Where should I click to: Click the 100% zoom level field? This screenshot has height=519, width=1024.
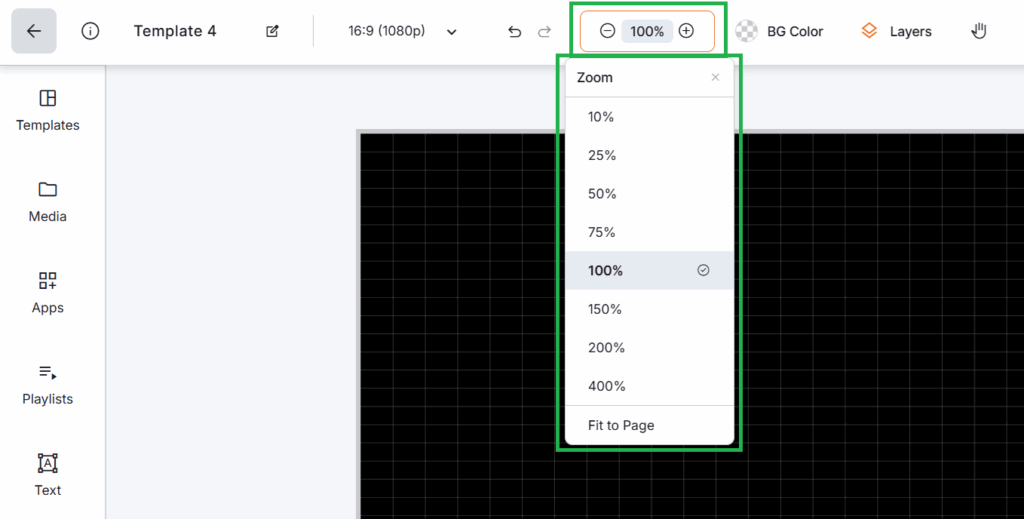[x=647, y=32]
